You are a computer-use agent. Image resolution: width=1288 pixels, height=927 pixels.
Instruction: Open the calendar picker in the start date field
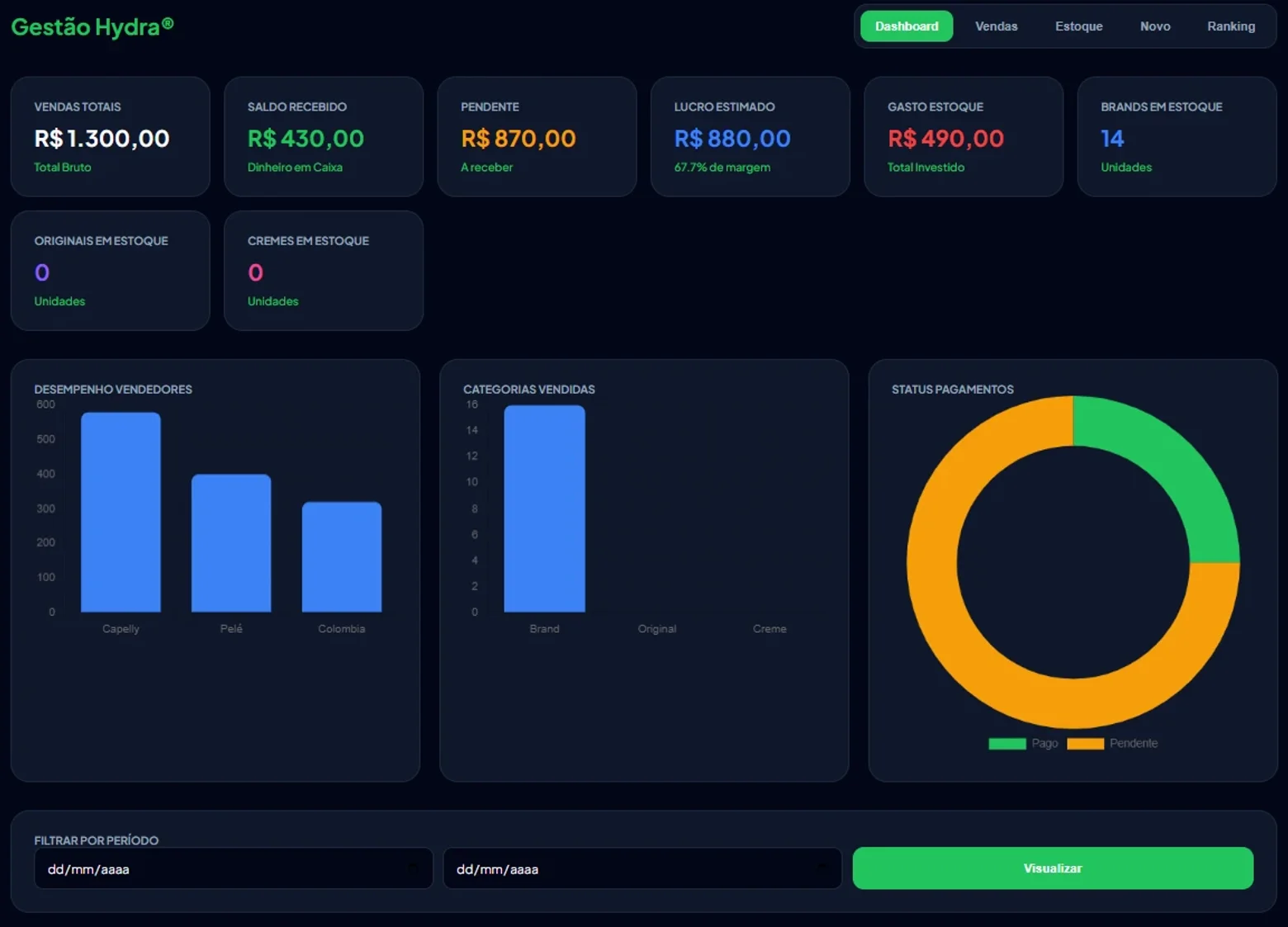(413, 868)
